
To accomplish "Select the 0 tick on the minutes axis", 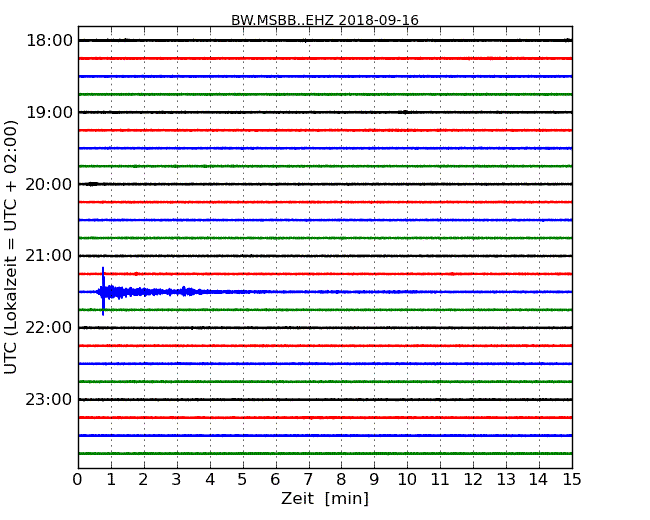I will (x=78, y=480).
